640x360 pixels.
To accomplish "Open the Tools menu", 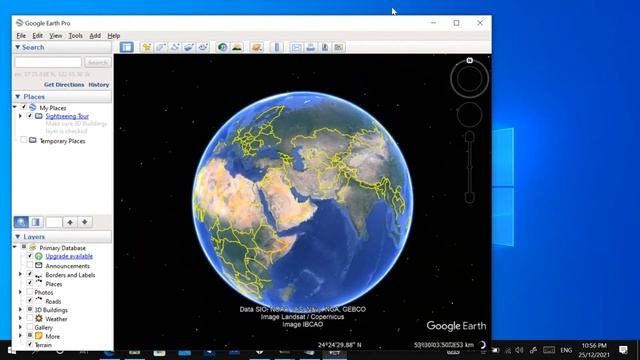I will point(76,36).
